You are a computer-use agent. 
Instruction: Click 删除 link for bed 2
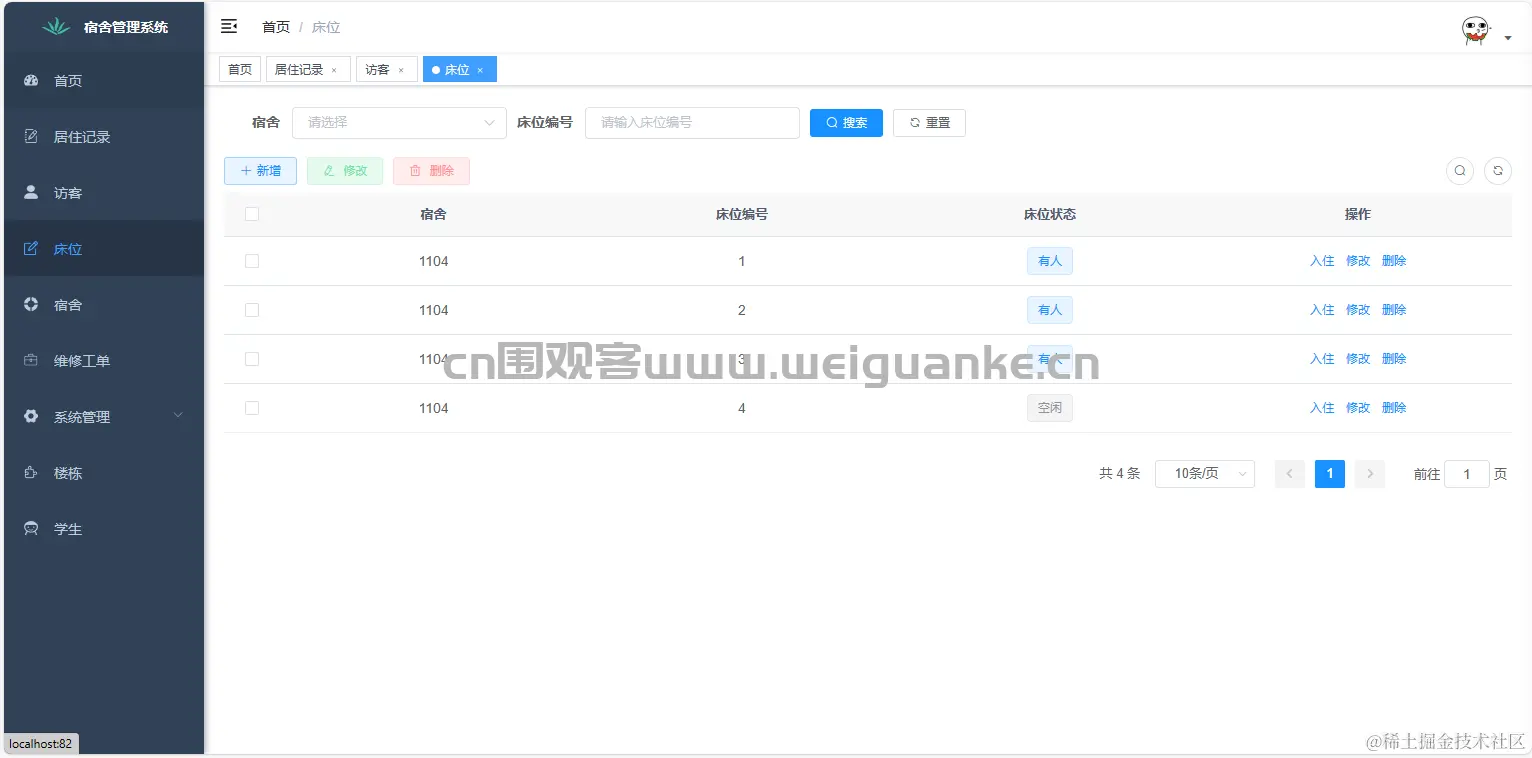pyautogui.click(x=1394, y=310)
